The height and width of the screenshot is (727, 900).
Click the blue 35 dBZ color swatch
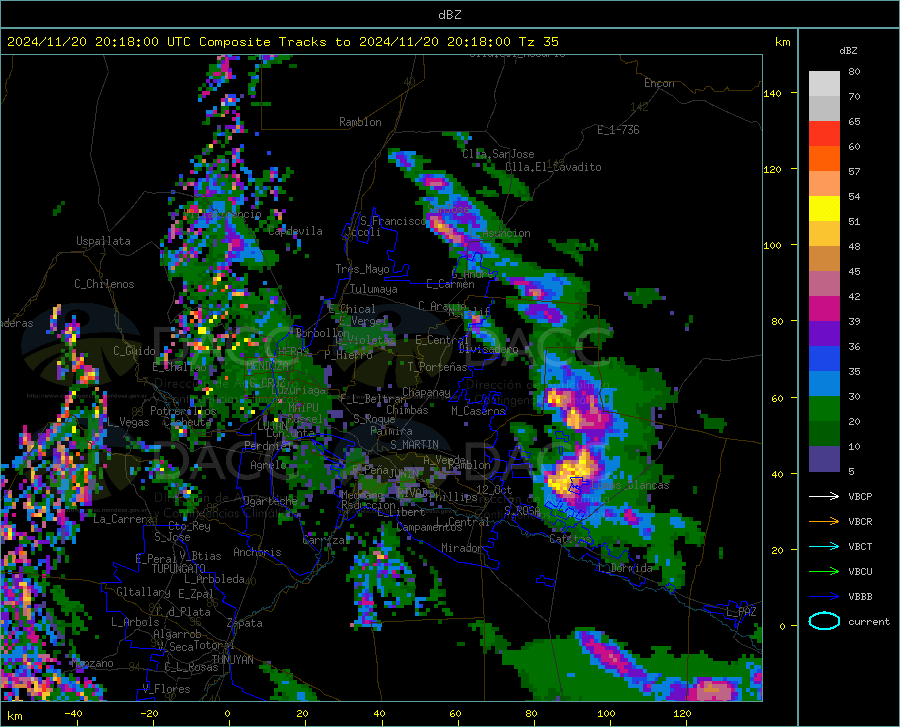pos(824,359)
